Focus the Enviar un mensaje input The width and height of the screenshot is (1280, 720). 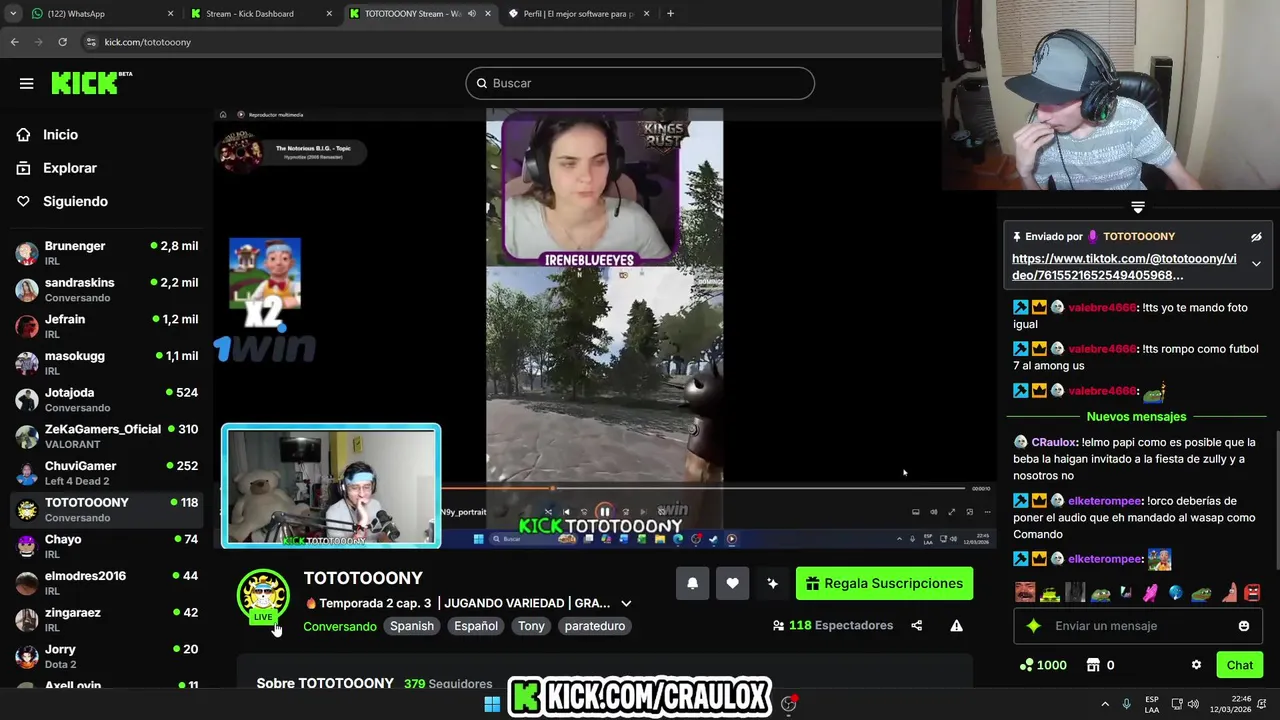tap(1138, 626)
